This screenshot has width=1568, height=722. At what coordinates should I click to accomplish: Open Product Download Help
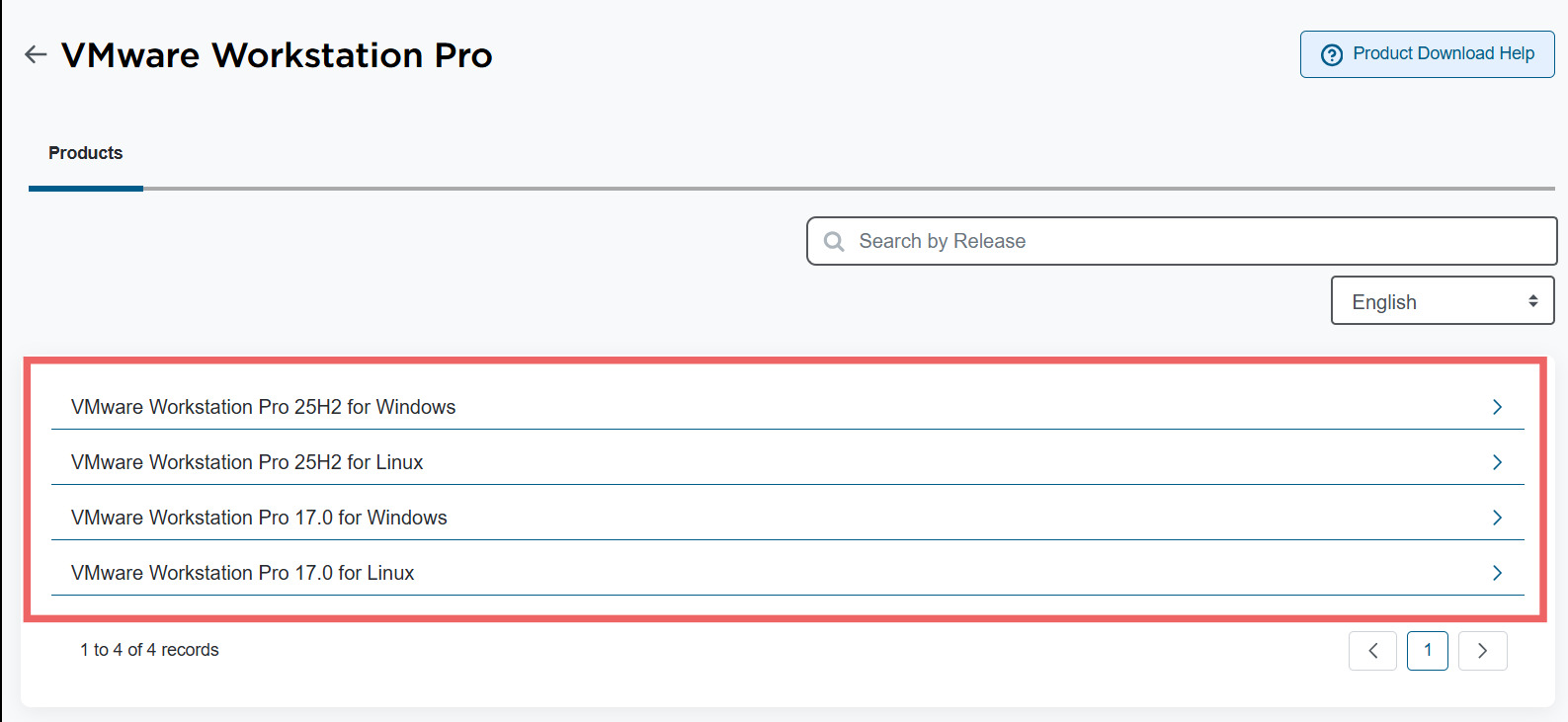(1427, 54)
